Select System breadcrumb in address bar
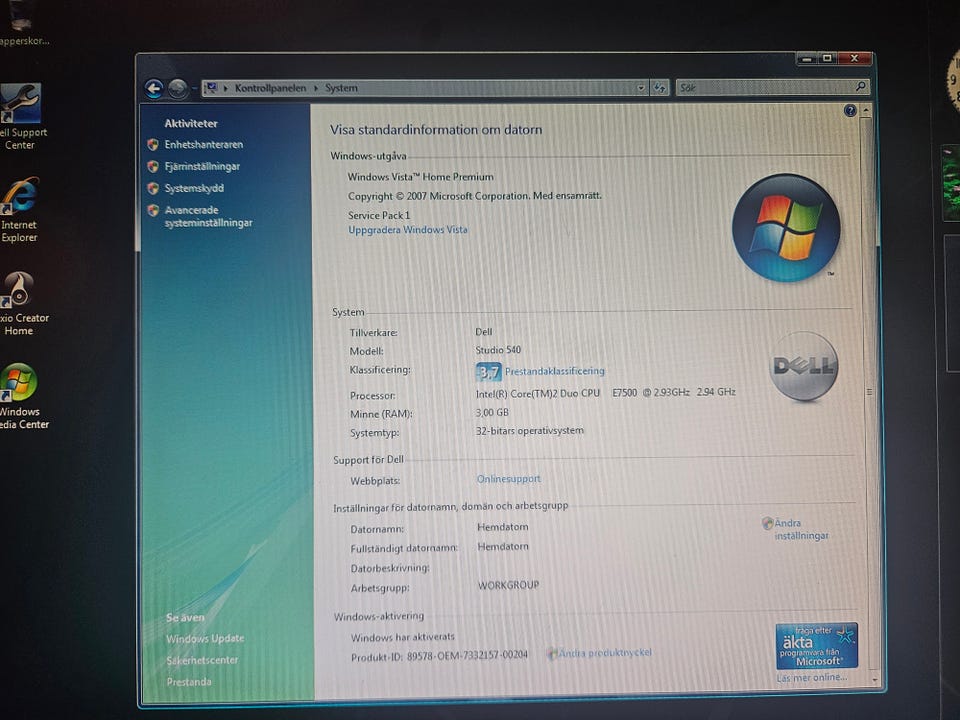The height and width of the screenshot is (720, 960). tap(341, 88)
